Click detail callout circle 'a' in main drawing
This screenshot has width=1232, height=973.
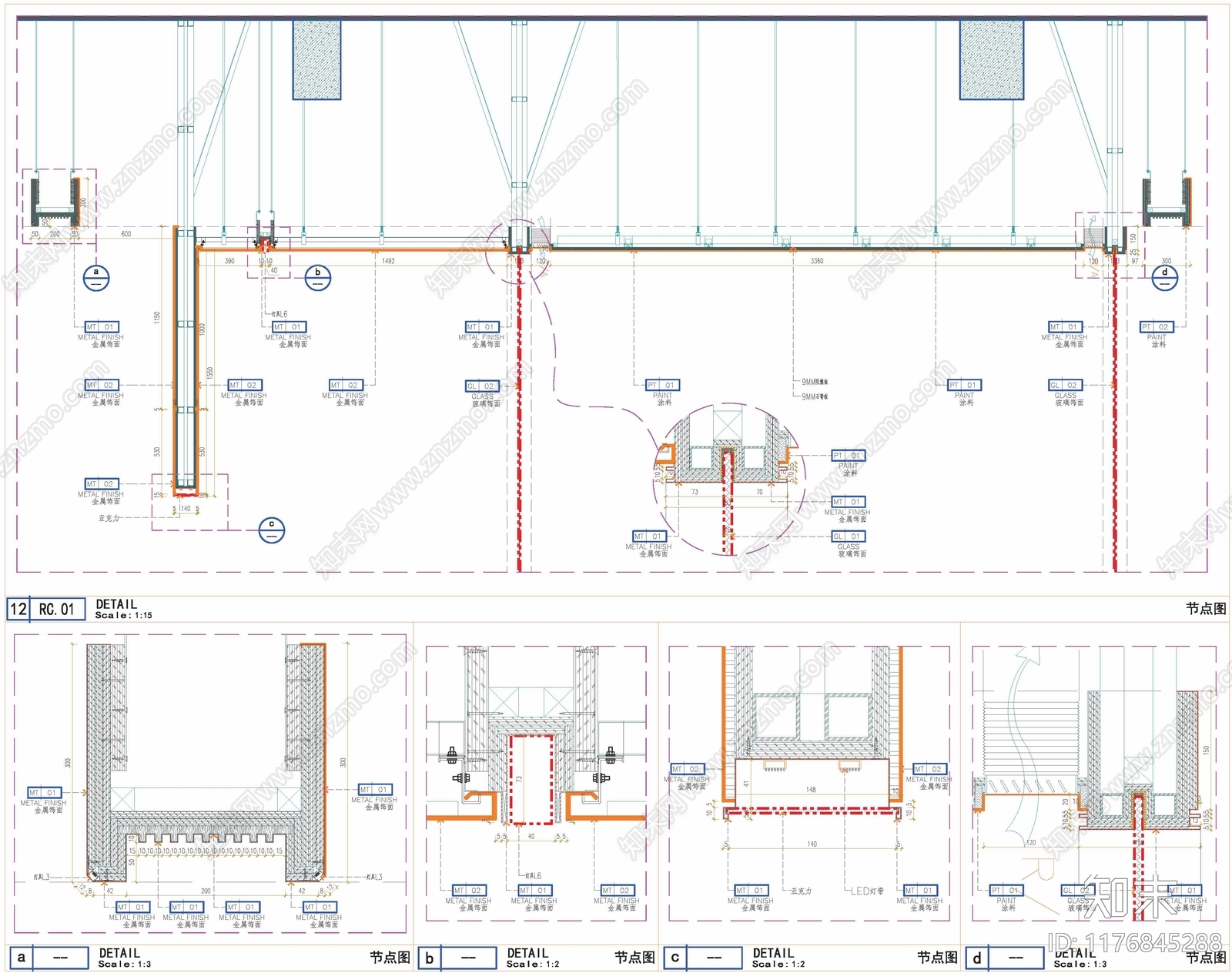tap(96, 277)
